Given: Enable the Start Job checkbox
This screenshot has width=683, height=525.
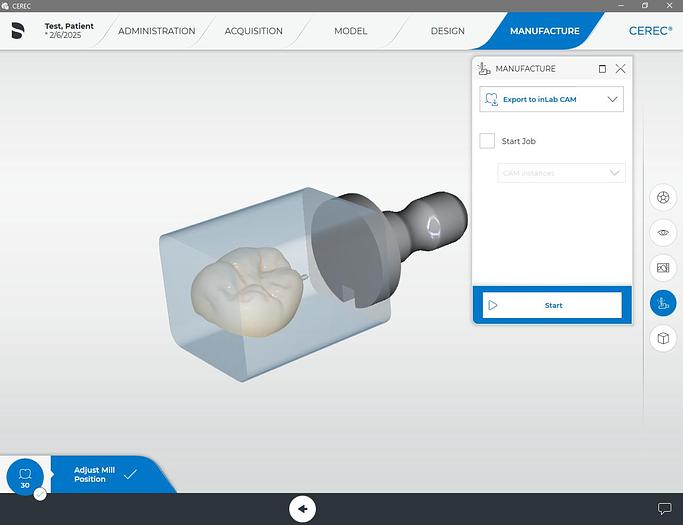Looking at the screenshot, I should [x=487, y=141].
